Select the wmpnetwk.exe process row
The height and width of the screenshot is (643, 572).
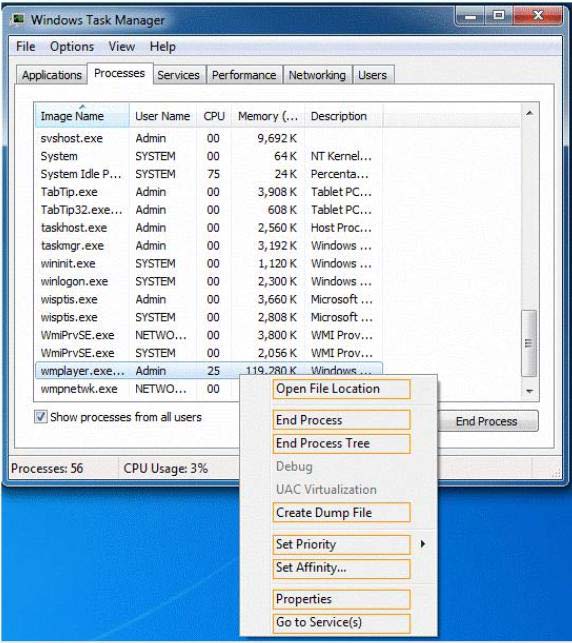coord(137,389)
